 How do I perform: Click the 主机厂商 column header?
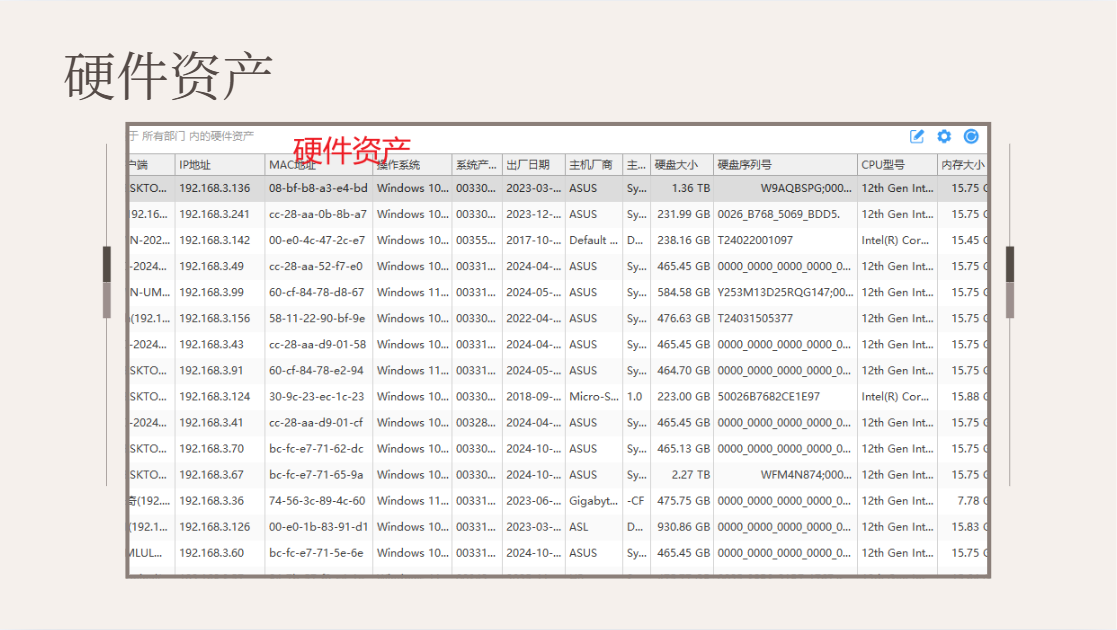593,165
